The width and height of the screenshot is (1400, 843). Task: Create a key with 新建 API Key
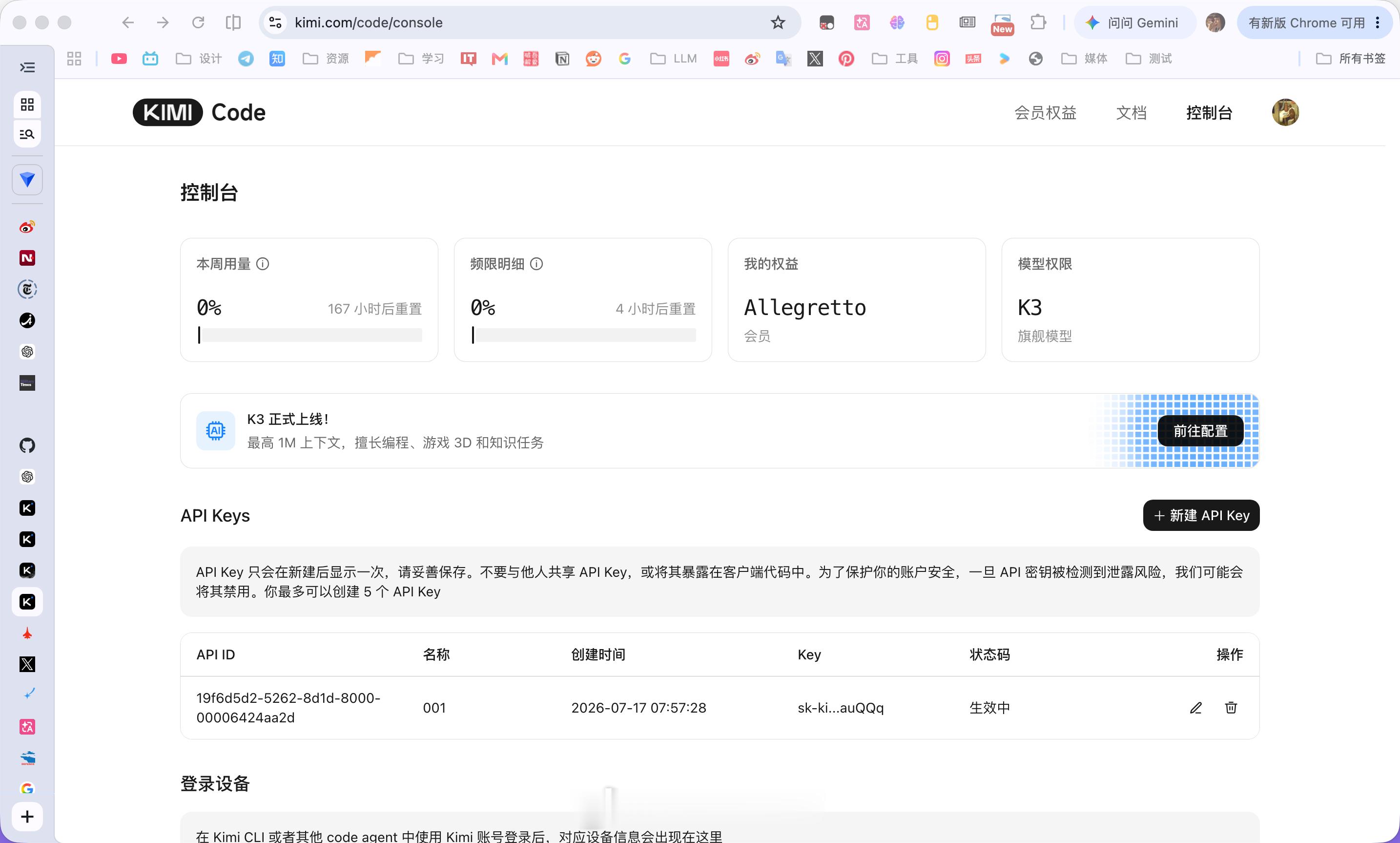tap(1201, 515)
